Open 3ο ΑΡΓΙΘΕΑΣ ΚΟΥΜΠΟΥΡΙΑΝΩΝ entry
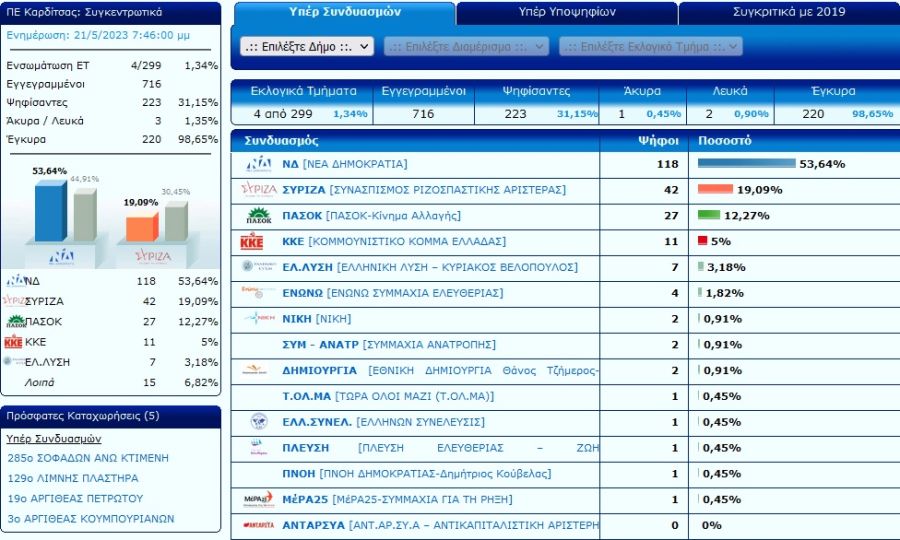The width and height of the screenshot is (900, 540). pyautogui.click(x=91, y=519)
